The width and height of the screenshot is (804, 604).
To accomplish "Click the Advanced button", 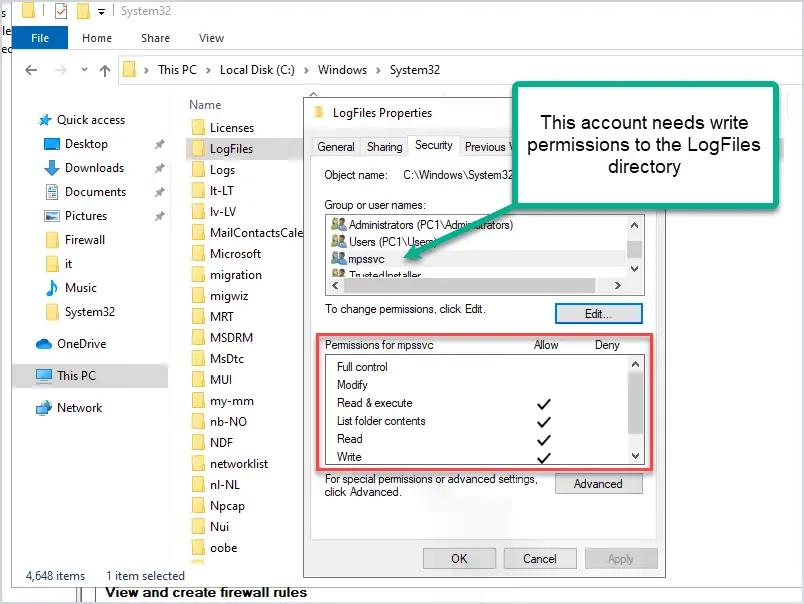I will [x=598, y=484].
